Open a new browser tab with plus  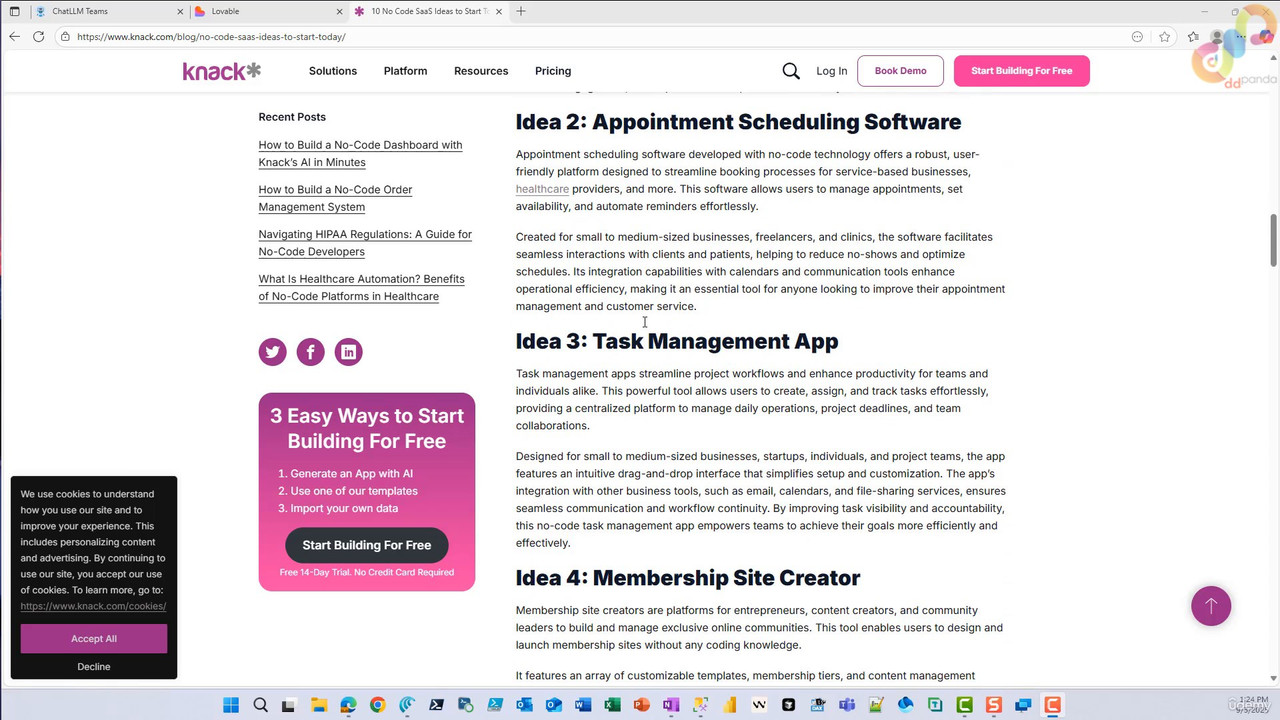(x=521, y=11)
